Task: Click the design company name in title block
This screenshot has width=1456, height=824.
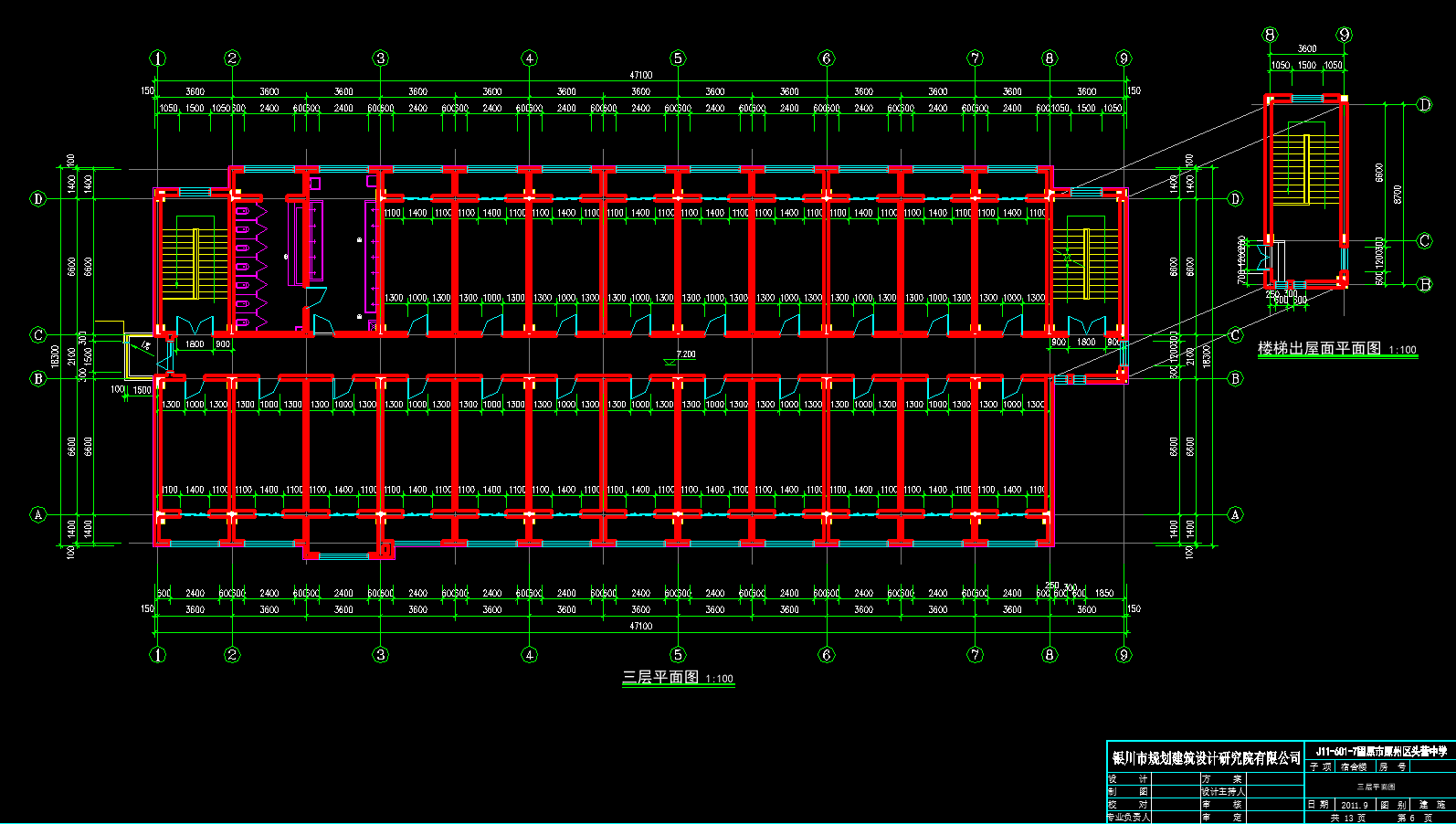Action: 1206,758
